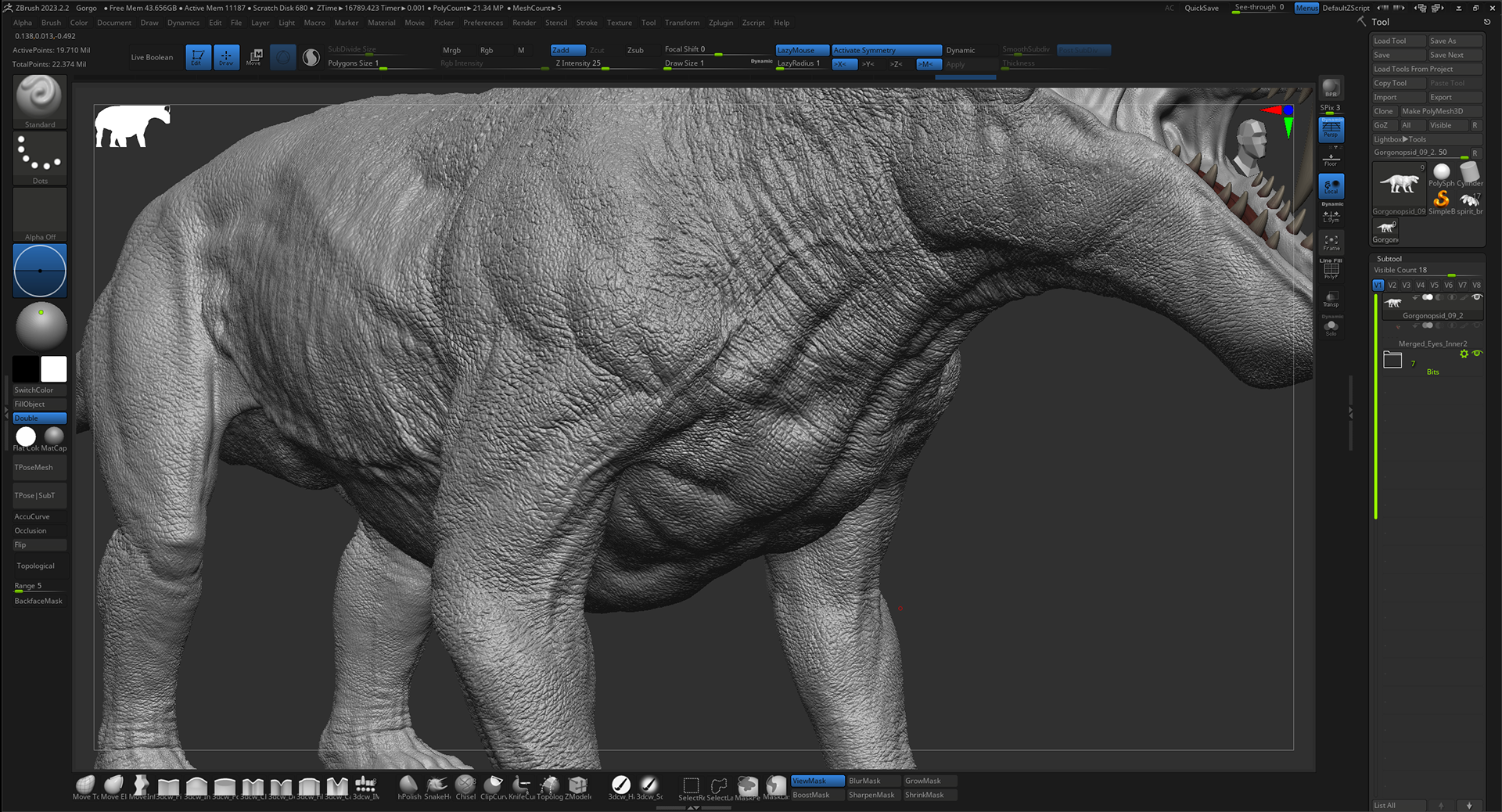Open the Preferences menu
1502x812 pixels.
click(483, 23)
